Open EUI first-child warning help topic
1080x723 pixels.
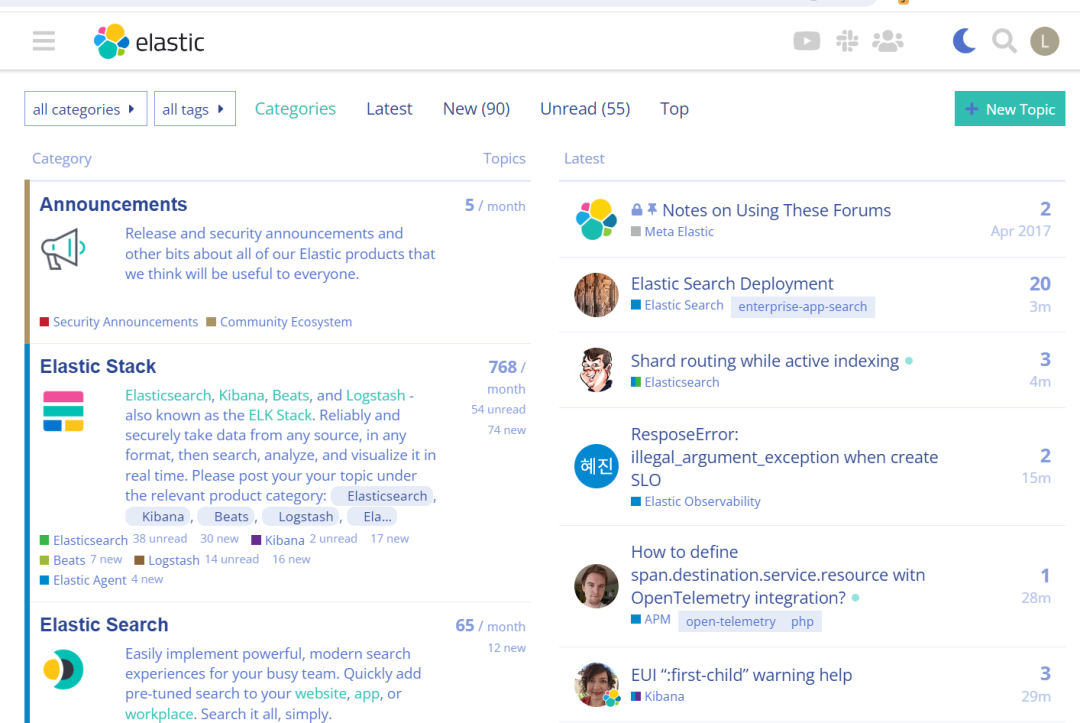point(741,675)
